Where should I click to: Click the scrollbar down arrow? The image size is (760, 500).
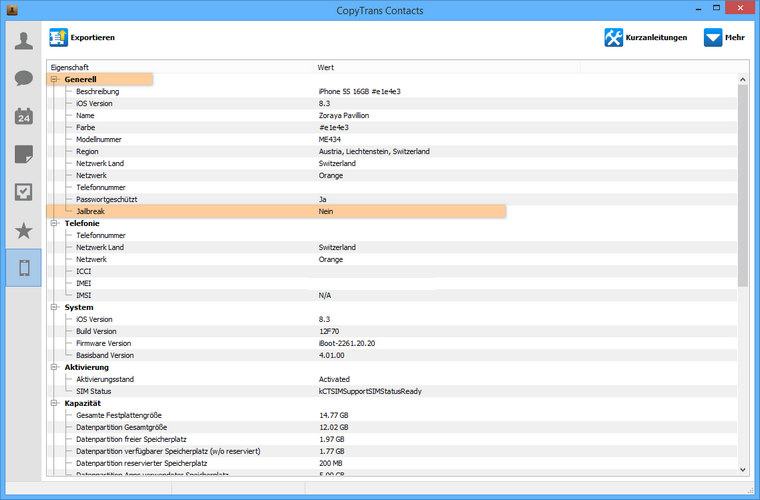(743, 469)
